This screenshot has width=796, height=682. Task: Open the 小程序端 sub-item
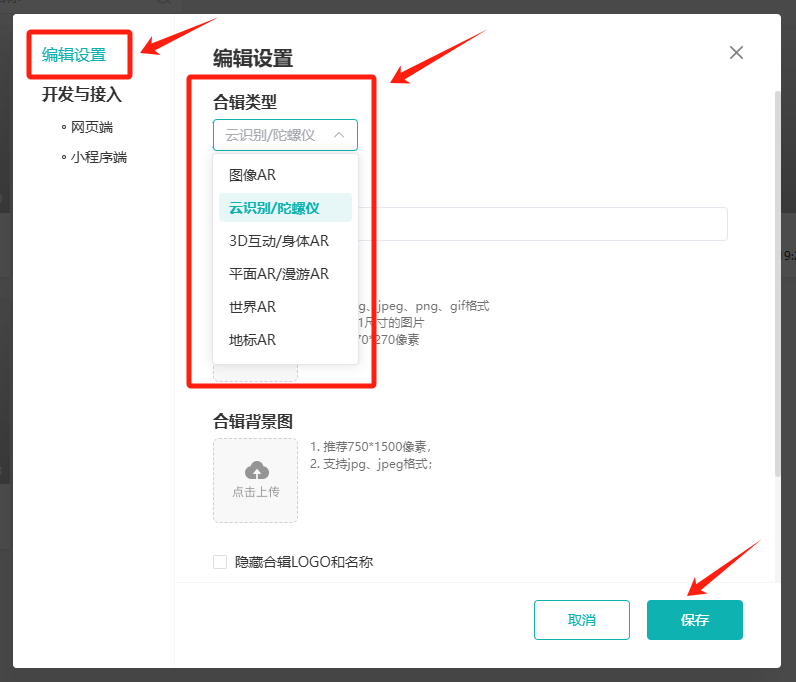coord(99,157)
